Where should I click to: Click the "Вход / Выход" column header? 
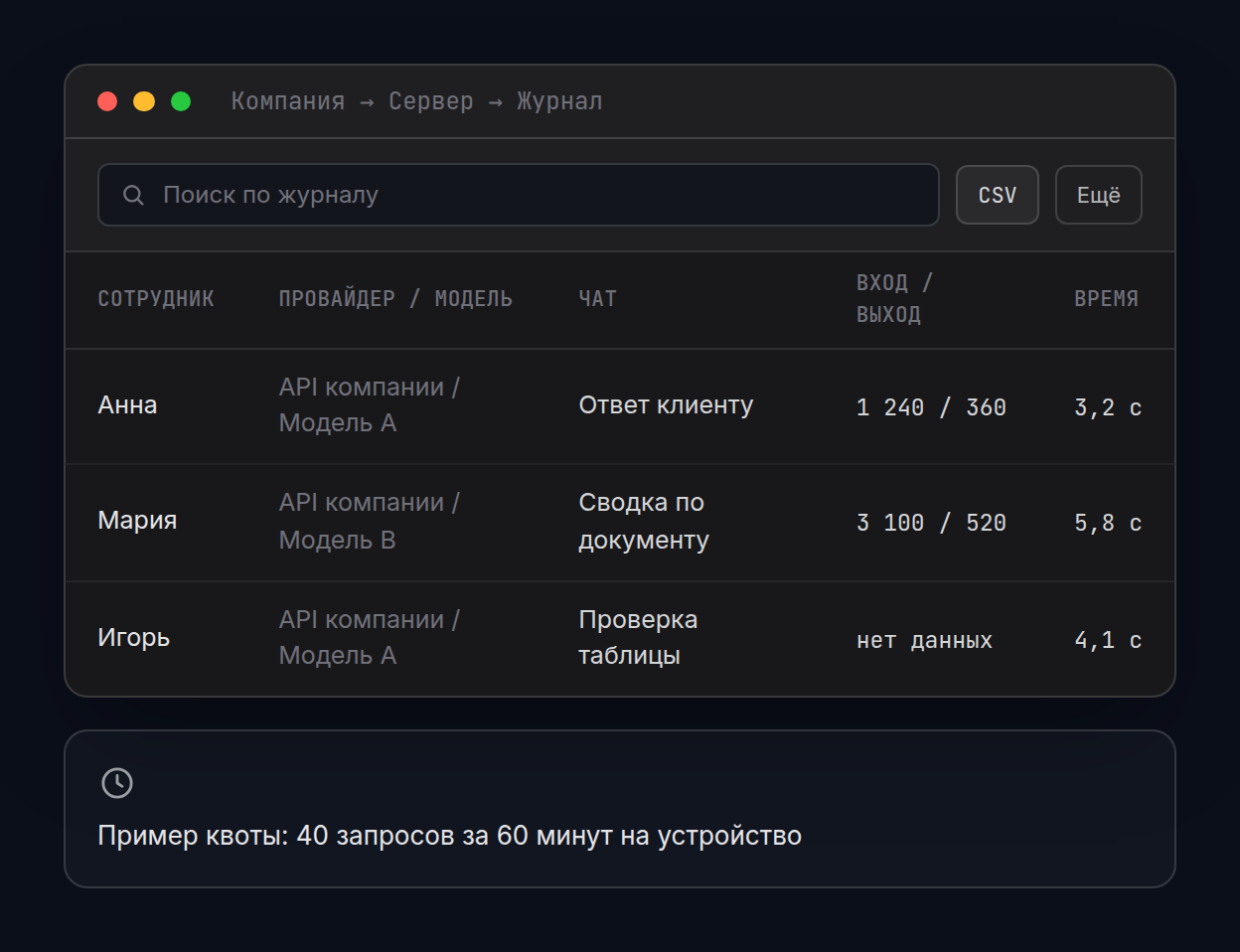point(894,298)
